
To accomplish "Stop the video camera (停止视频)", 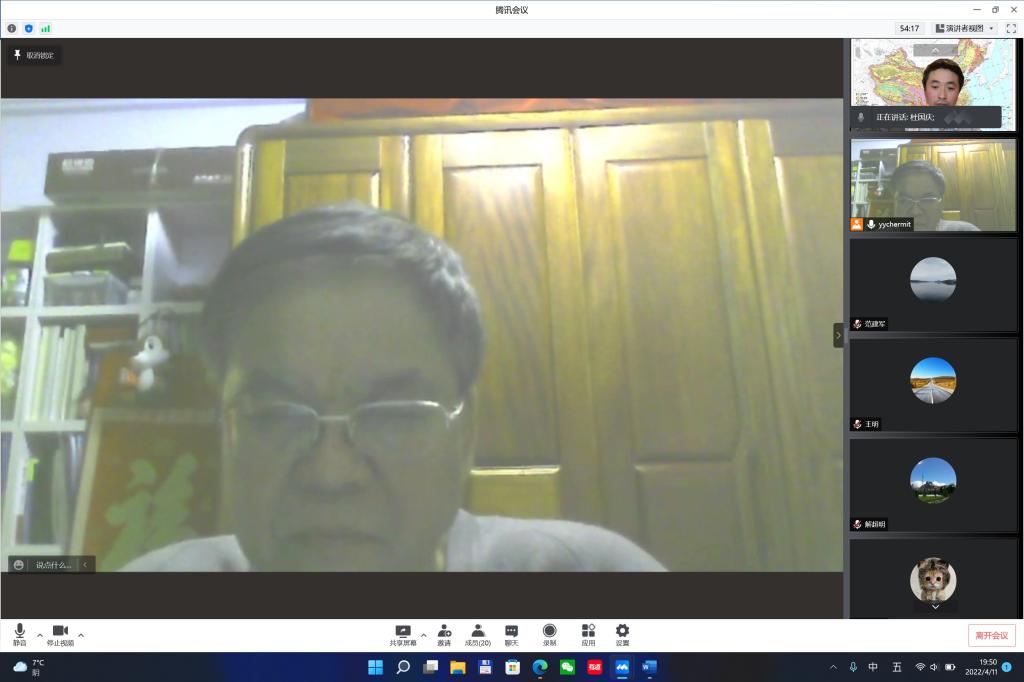I will click(x=60, y=635).
